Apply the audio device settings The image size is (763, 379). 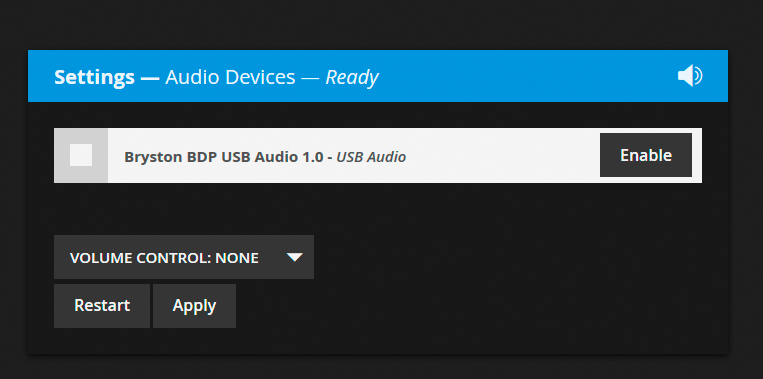tap(194, 306)
